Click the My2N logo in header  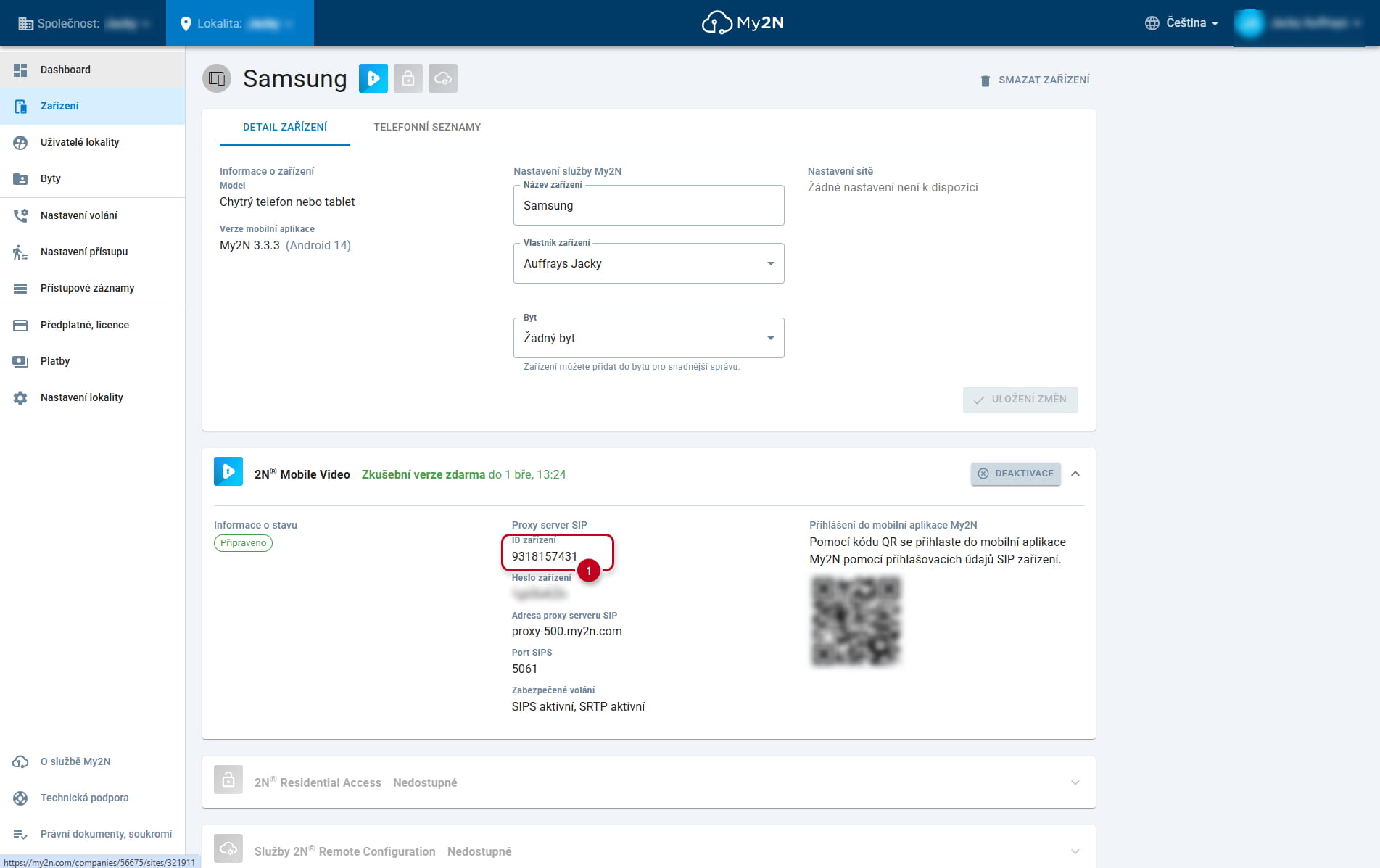pos(743,23)
